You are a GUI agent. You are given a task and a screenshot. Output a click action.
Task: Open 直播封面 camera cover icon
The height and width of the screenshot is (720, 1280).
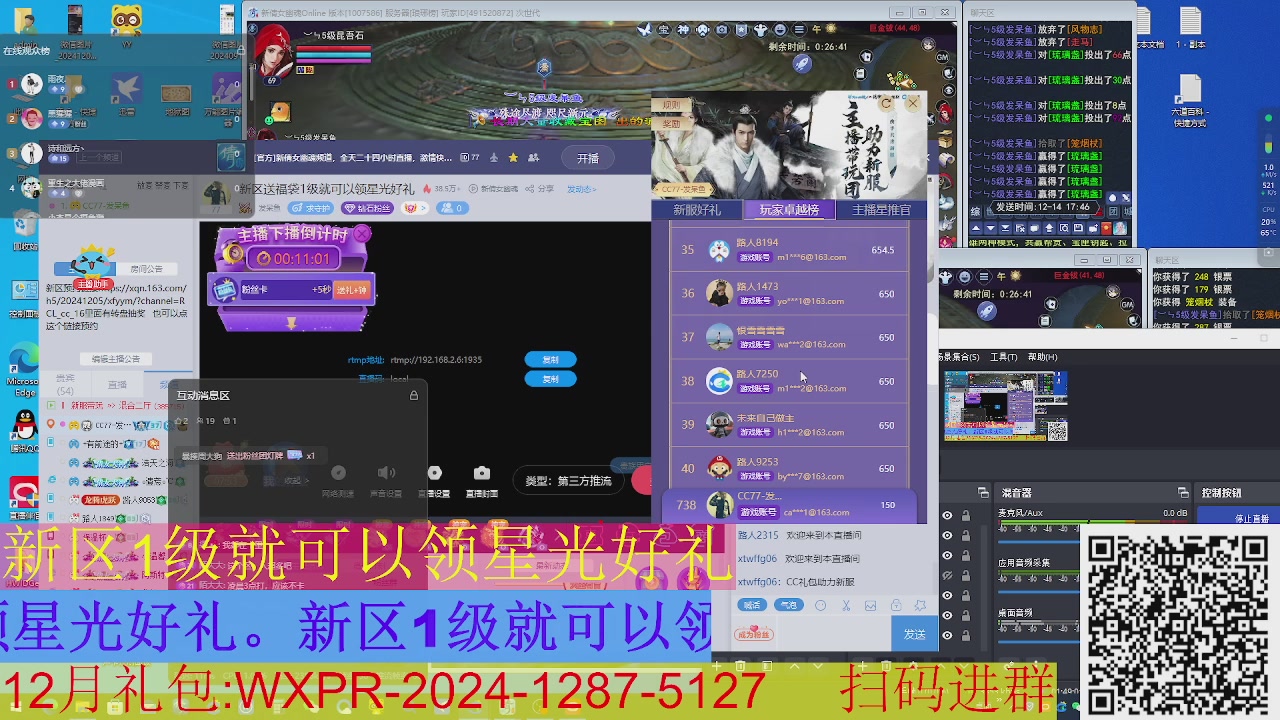[482, 473]
